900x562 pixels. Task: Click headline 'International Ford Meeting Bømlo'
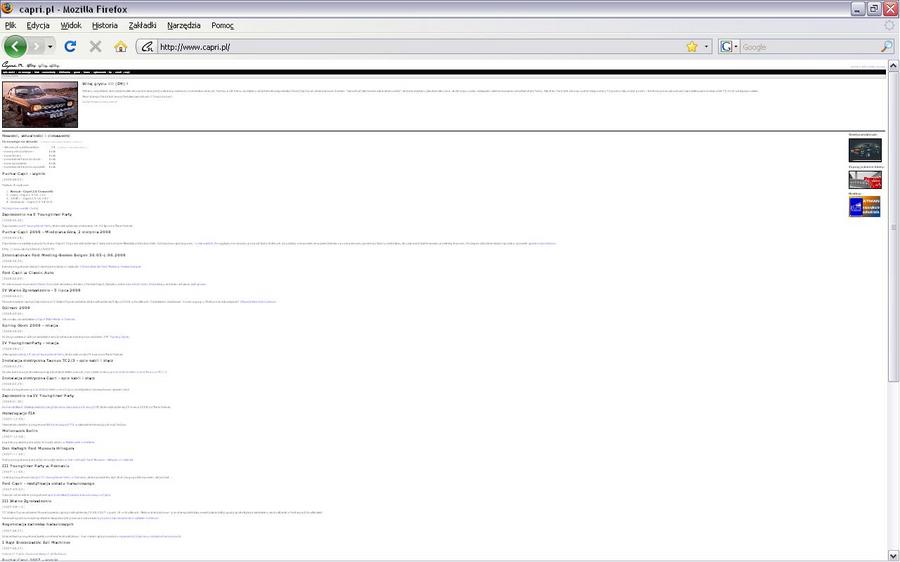[x=64, y=255]
